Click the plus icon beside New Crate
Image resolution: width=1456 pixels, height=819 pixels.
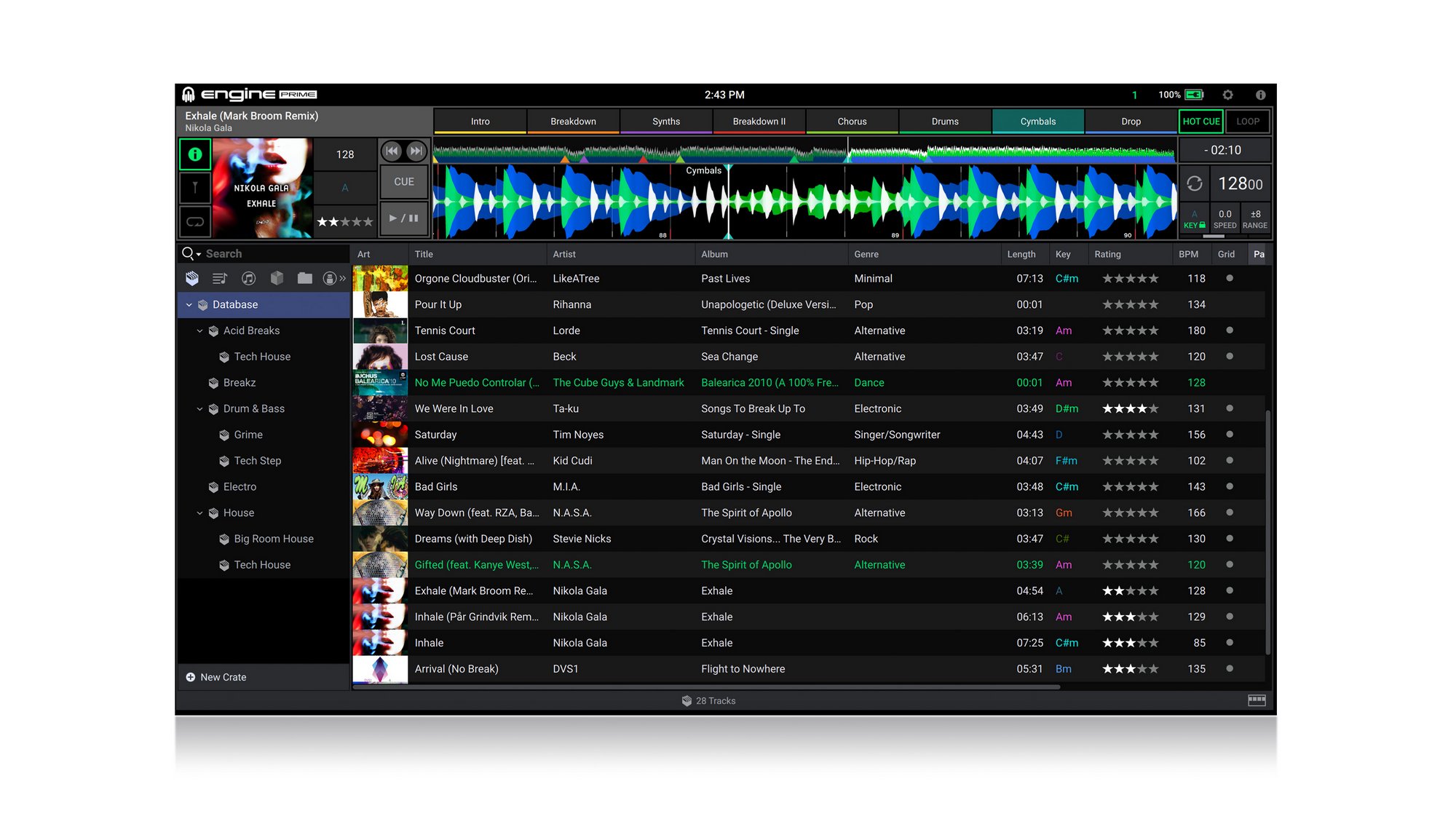(x=191, y=677)
